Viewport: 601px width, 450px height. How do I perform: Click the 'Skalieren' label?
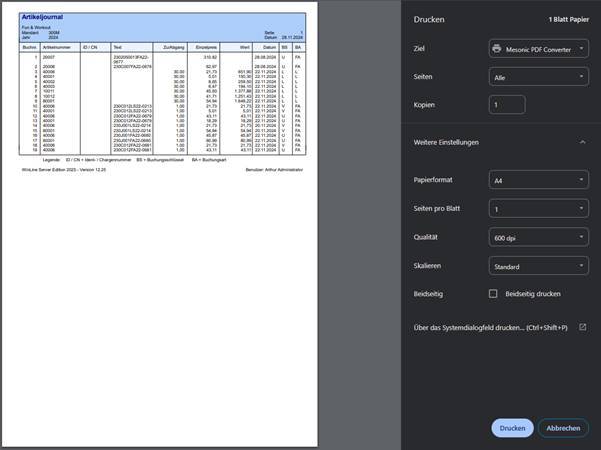427,266
